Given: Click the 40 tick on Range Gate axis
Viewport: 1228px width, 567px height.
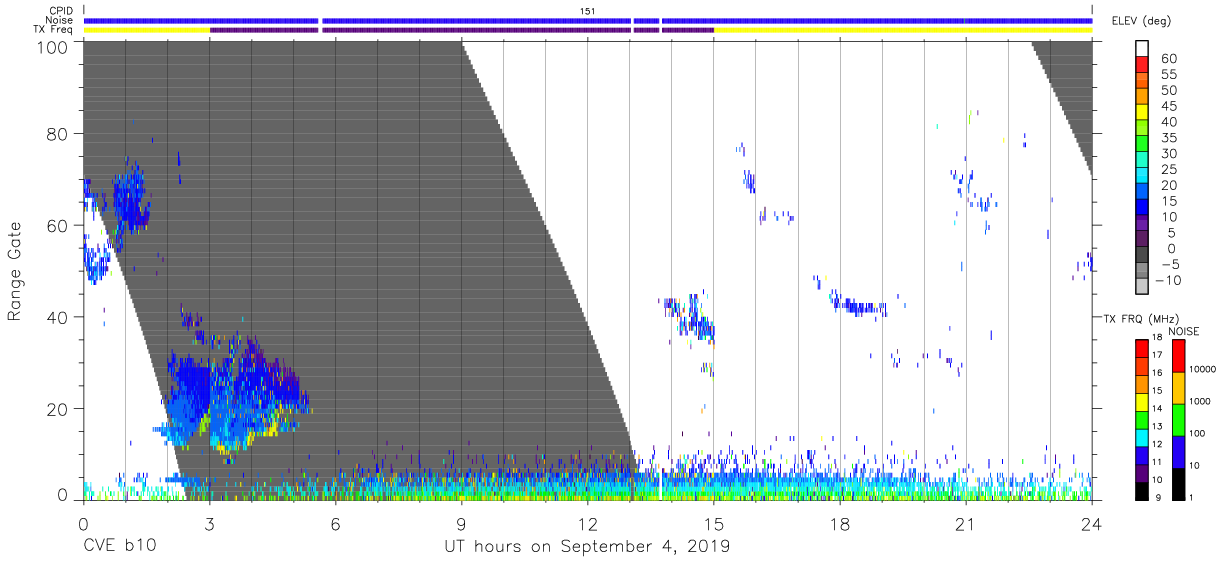Looking at the screenshot, I should (x=58, y=317).
